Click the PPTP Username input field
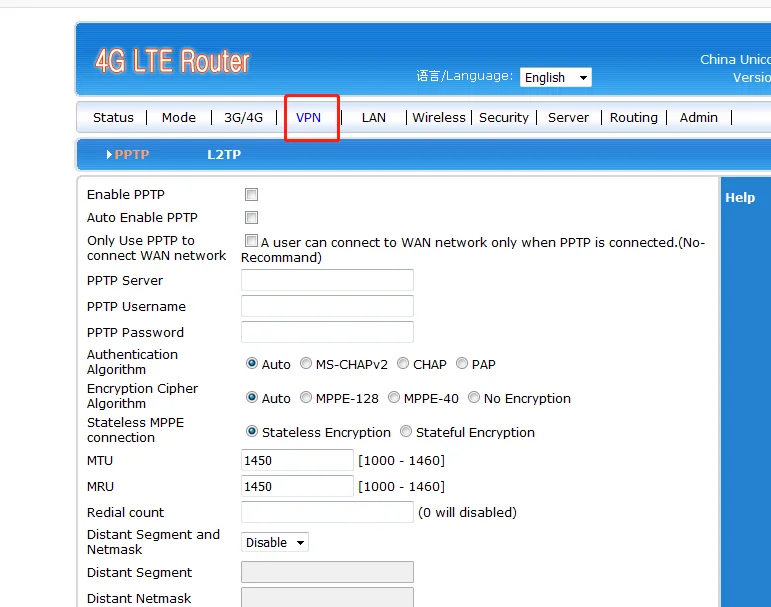The image size is (771, 607). click(327, 306)
